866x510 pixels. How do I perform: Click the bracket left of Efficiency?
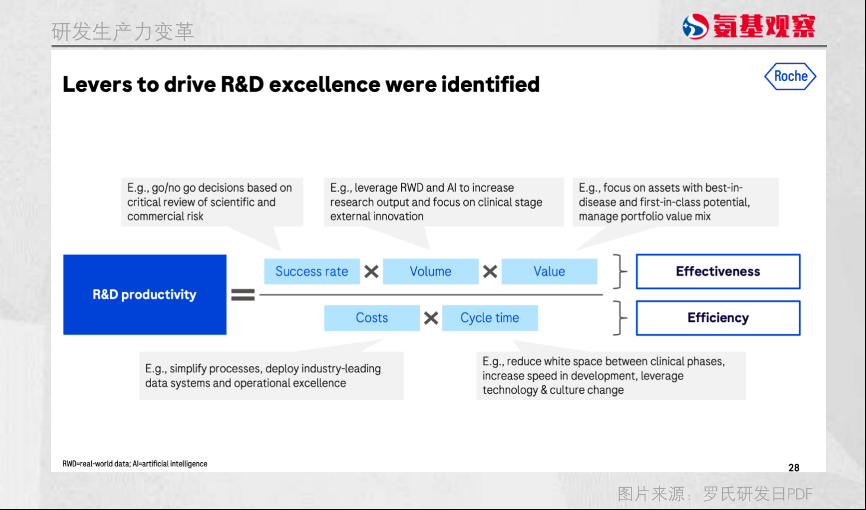tap(621, 318)
